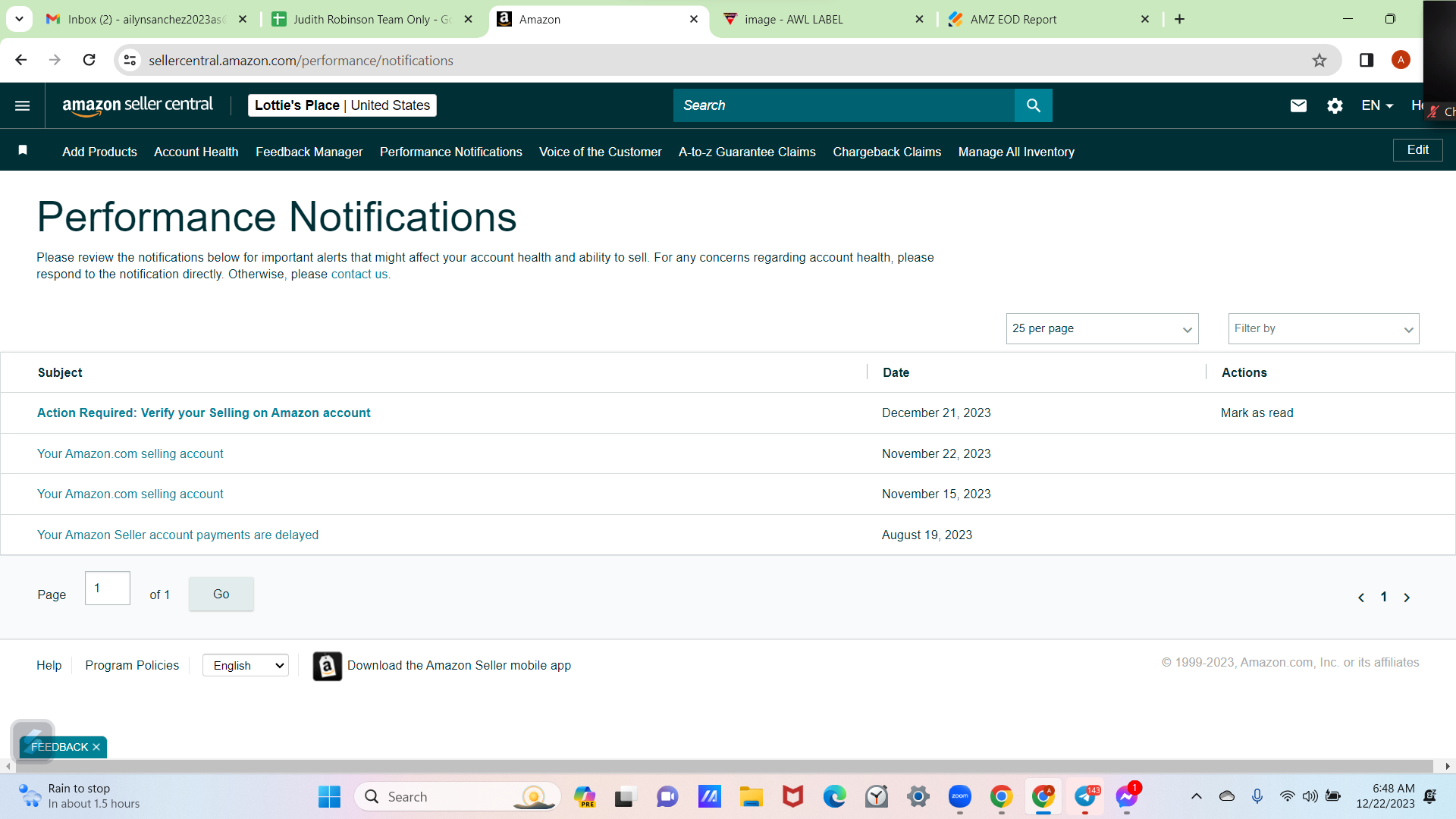Image resolution: width=1456 pixels, height=819 pixels.
Task: Open the Seller Central hamburger menu
Action: 23,105
